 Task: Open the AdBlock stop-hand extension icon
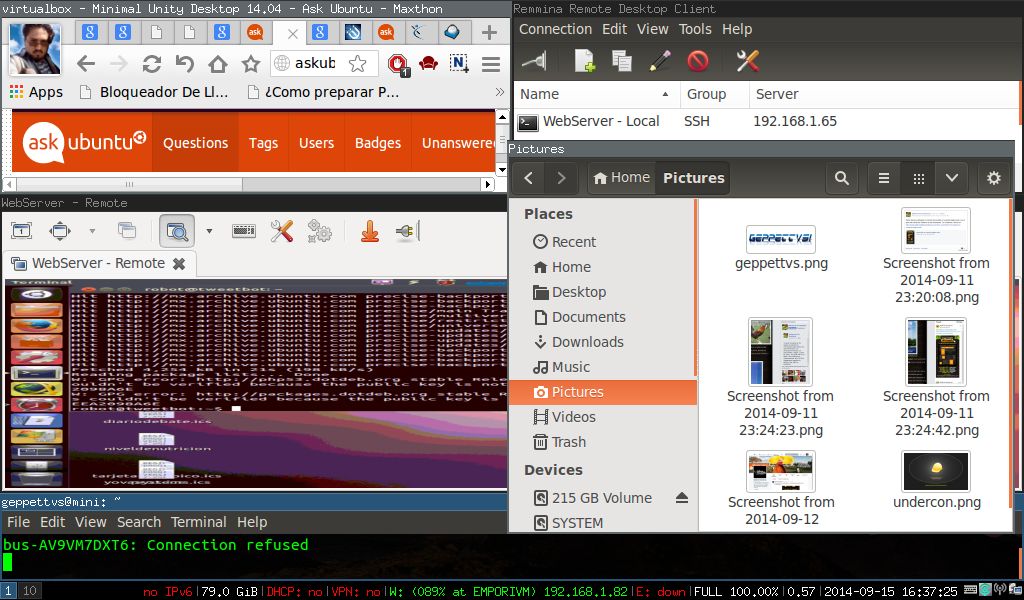pyautogui.click(x=398, y=64)
